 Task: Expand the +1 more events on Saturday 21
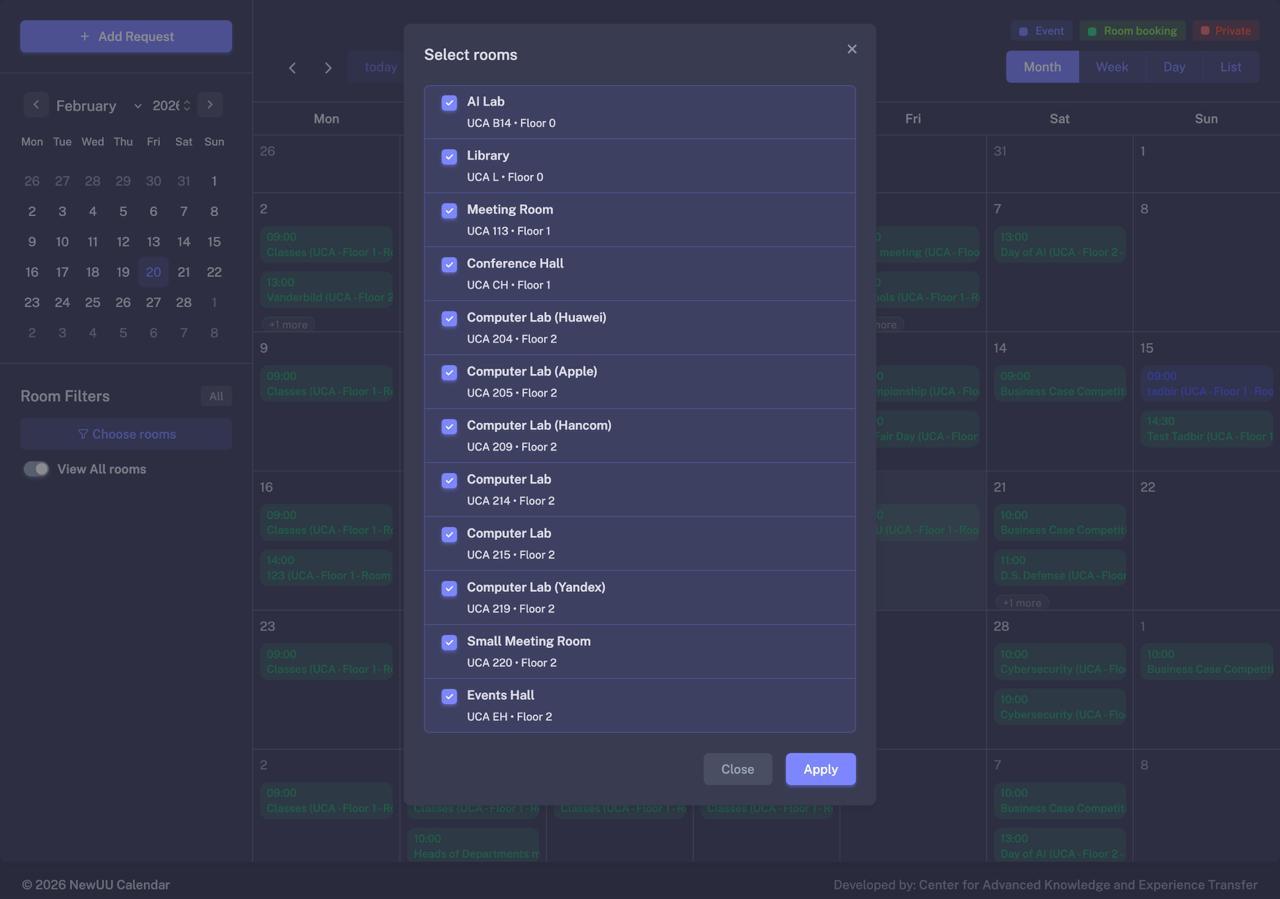[x=1021, y=603]
